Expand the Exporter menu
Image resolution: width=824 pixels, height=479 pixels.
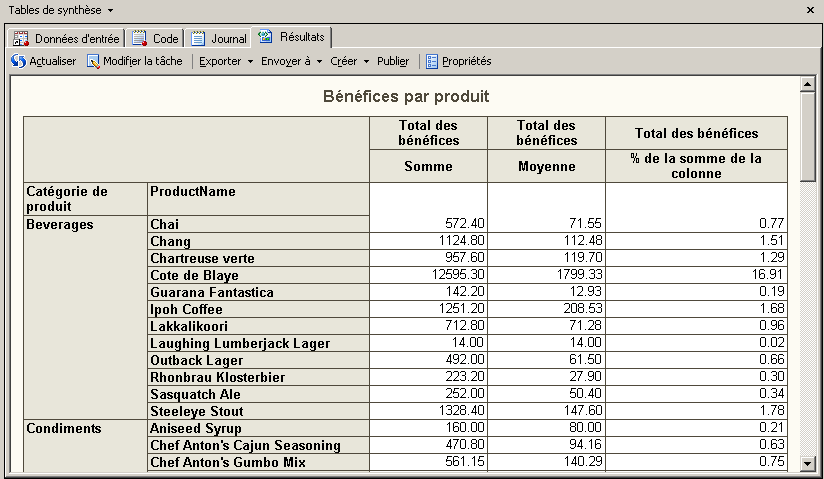(225, 61)
